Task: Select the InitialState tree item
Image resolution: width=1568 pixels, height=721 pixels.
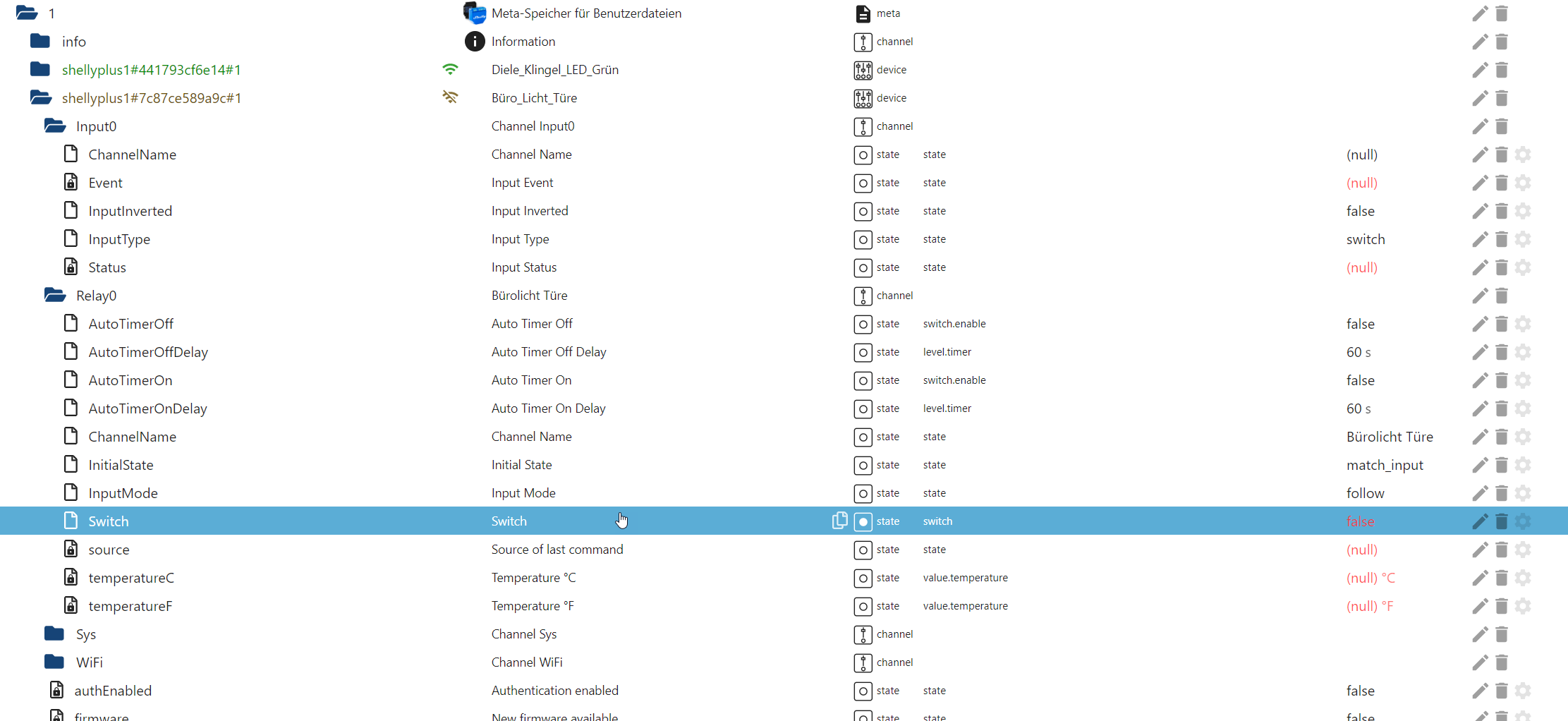Action: (x=121, y=465)
